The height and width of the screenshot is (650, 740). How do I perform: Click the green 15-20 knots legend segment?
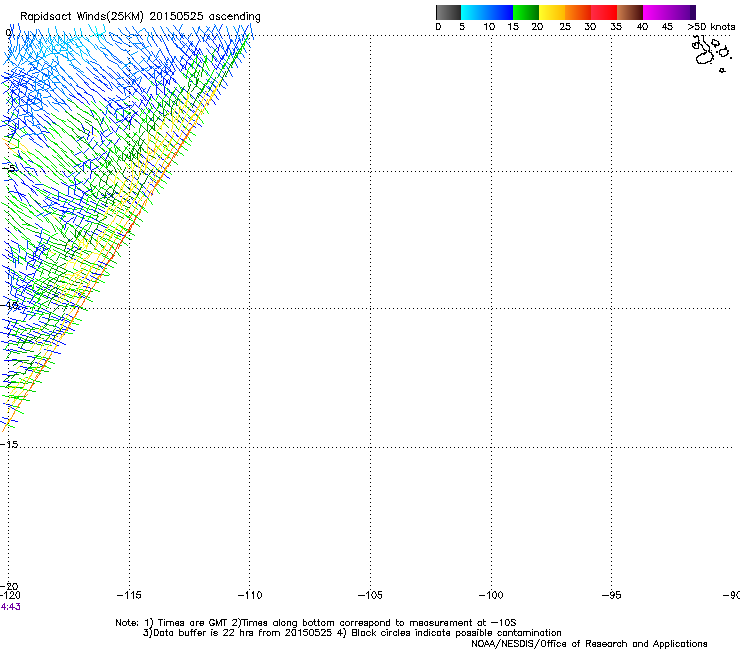coord(526,12)
